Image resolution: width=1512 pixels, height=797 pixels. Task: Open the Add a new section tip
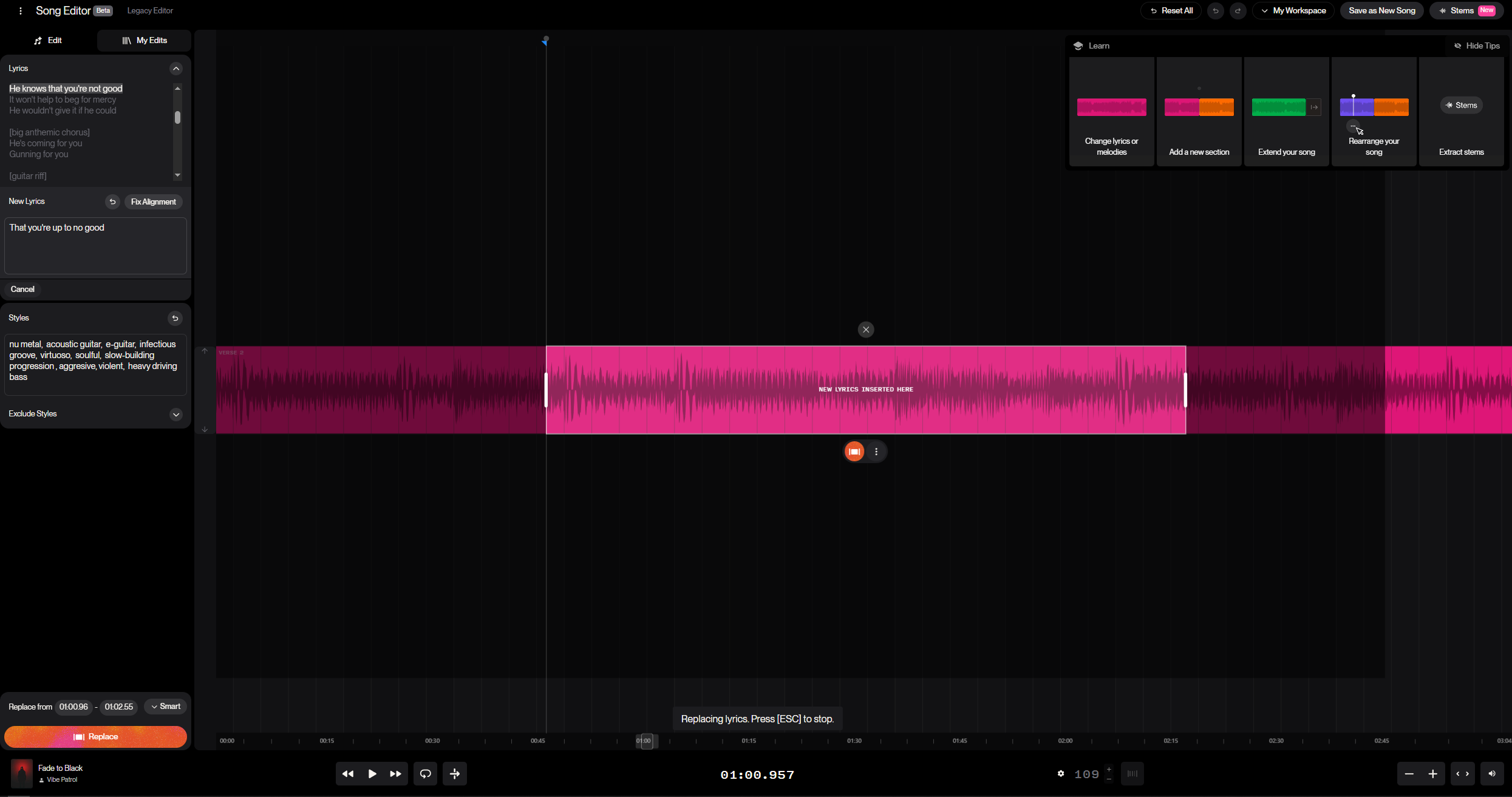coord(1199,112)
